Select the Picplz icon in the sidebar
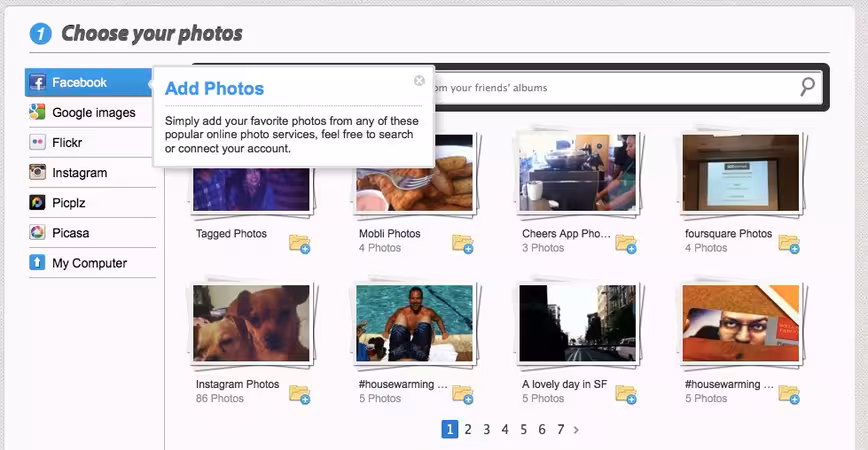Image resolution: width=868 pixels, height=450 pixels. point(37,203)
